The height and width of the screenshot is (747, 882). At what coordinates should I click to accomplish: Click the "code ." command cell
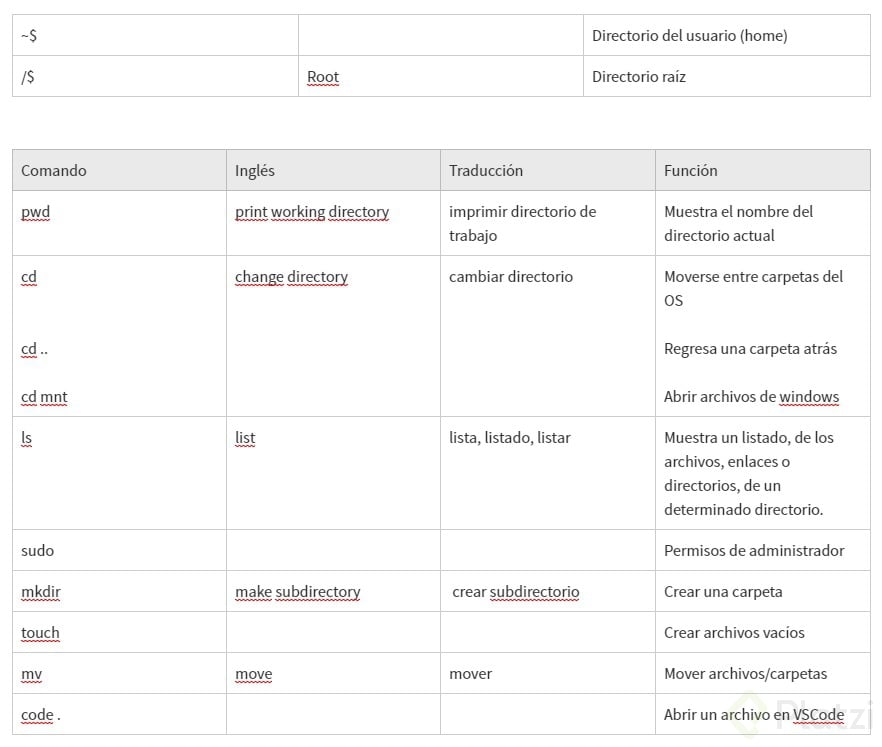click(x=41, y=715)
